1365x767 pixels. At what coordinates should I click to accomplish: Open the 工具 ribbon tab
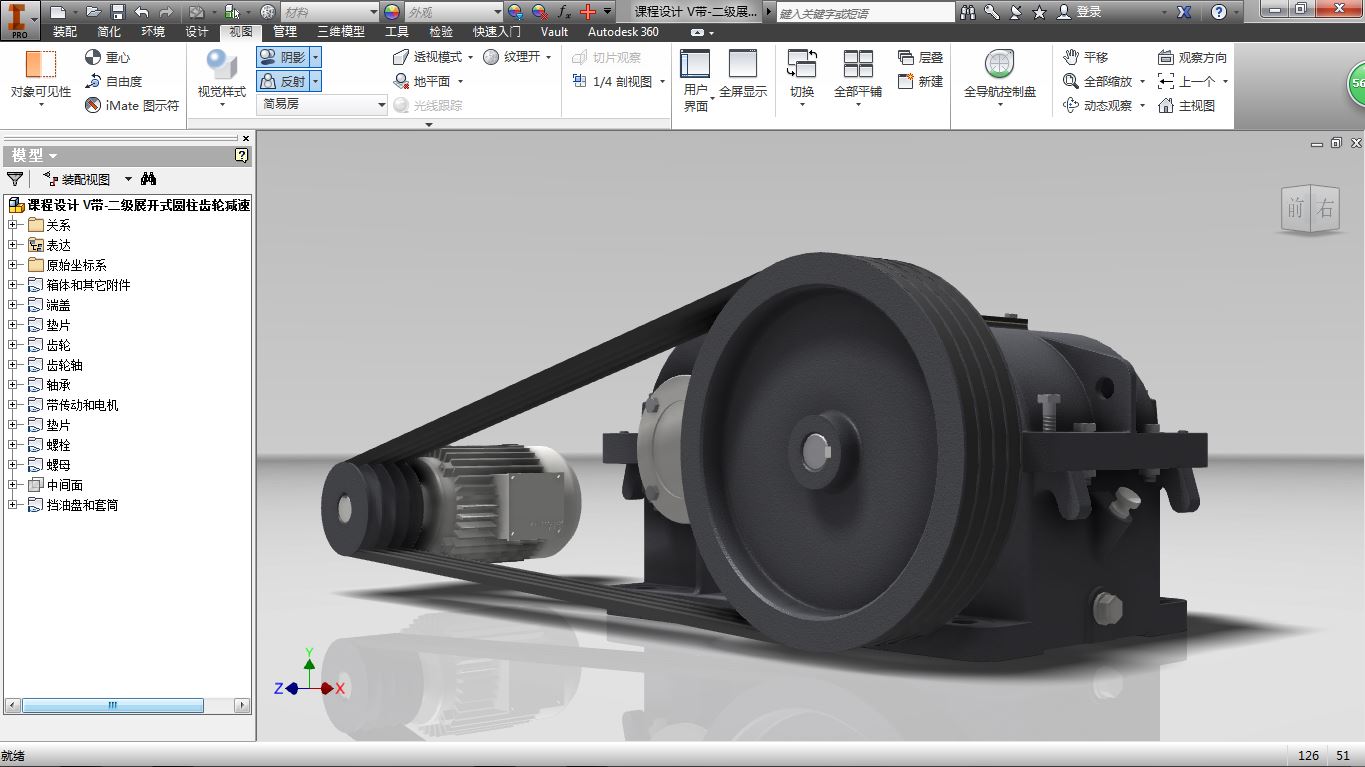point(397,32)
